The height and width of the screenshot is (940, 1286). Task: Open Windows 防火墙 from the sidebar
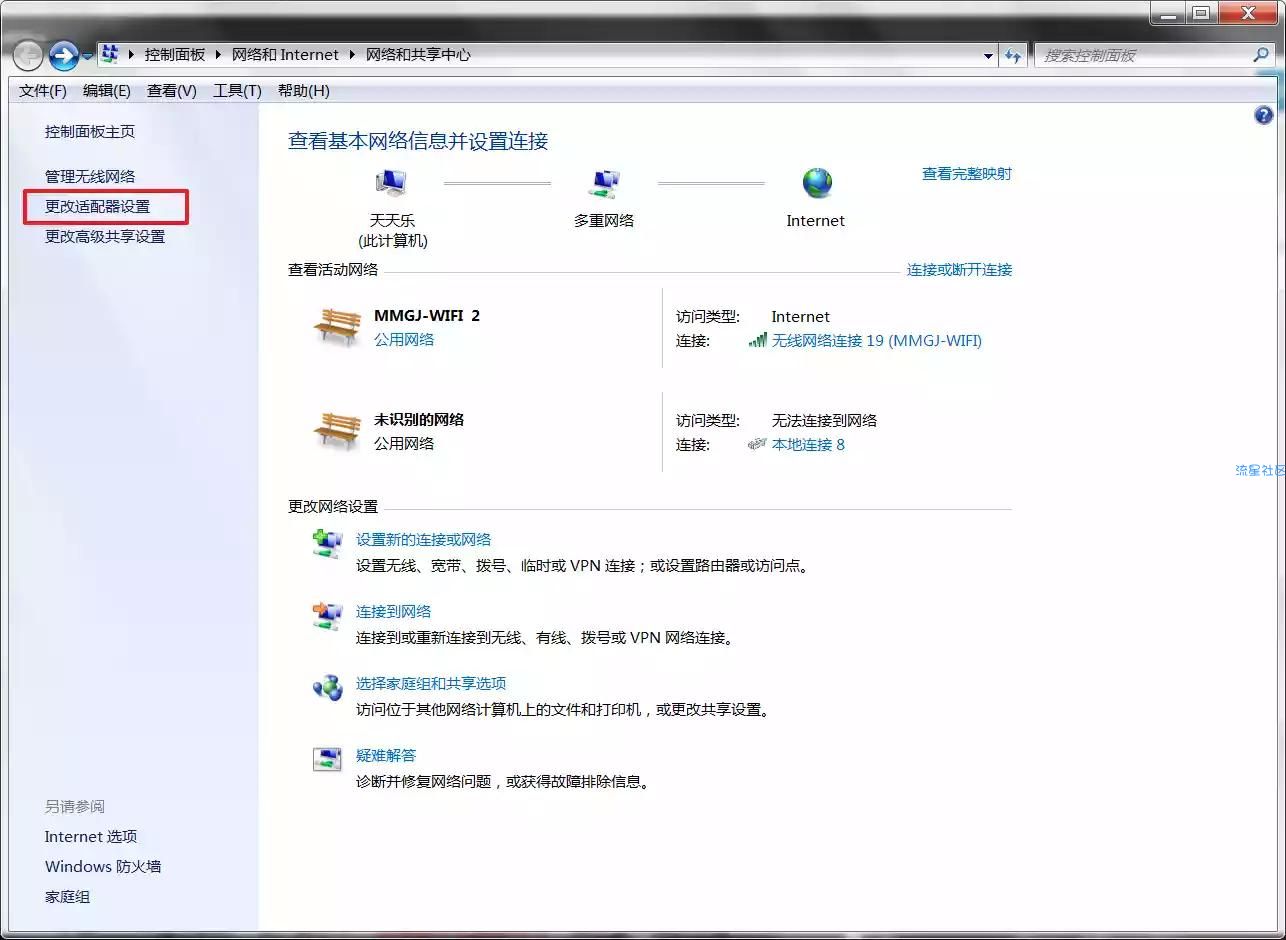(x=103, y=867)
